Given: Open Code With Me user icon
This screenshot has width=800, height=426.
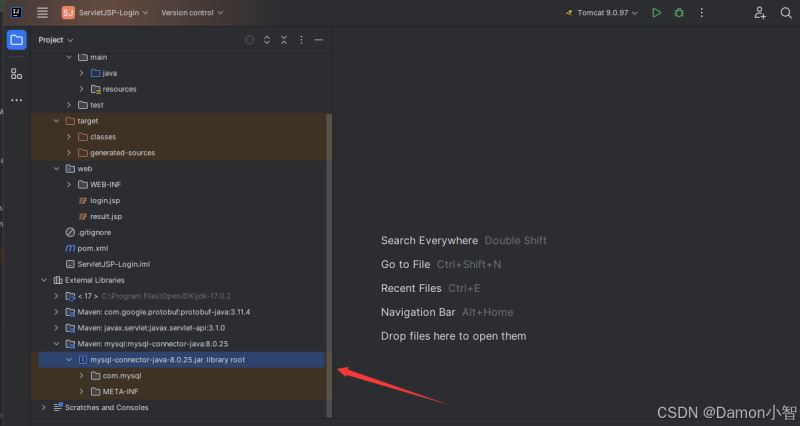Looking at the screenshot, I should pos(760,13).
